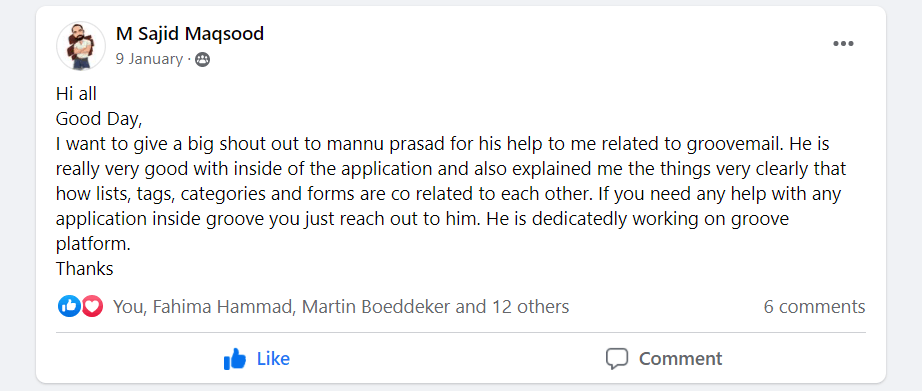Click the Comment button
922x391 pixels.
point(663,359)
